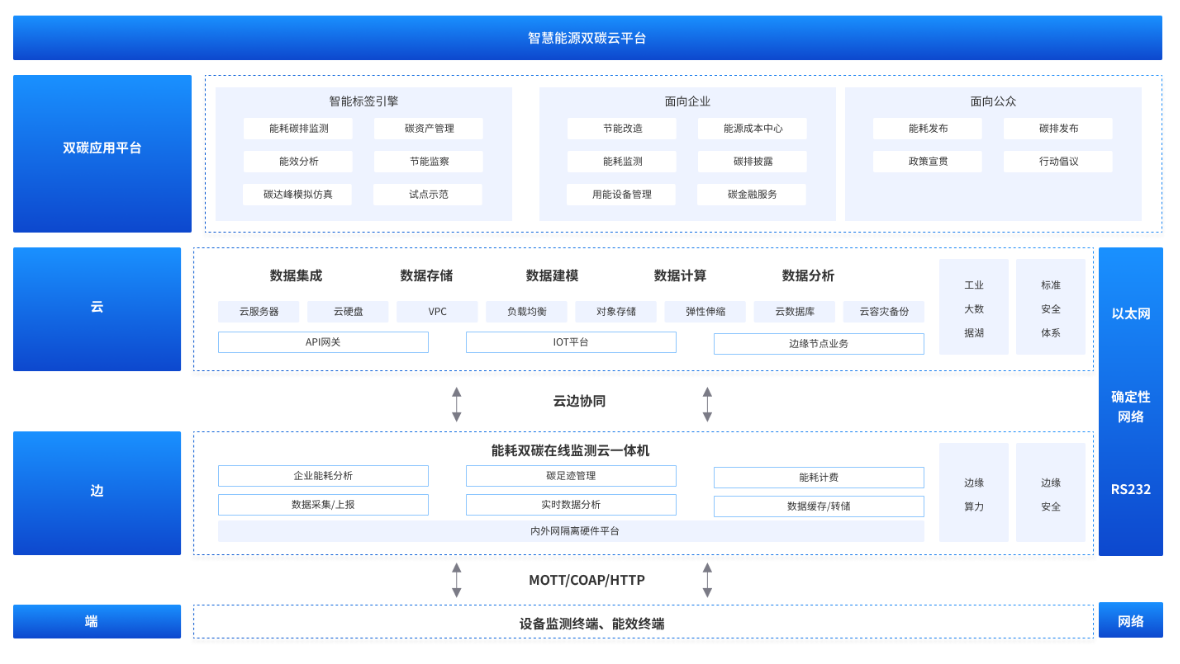Click the 云硬盘 box

[x=348, y=312]
